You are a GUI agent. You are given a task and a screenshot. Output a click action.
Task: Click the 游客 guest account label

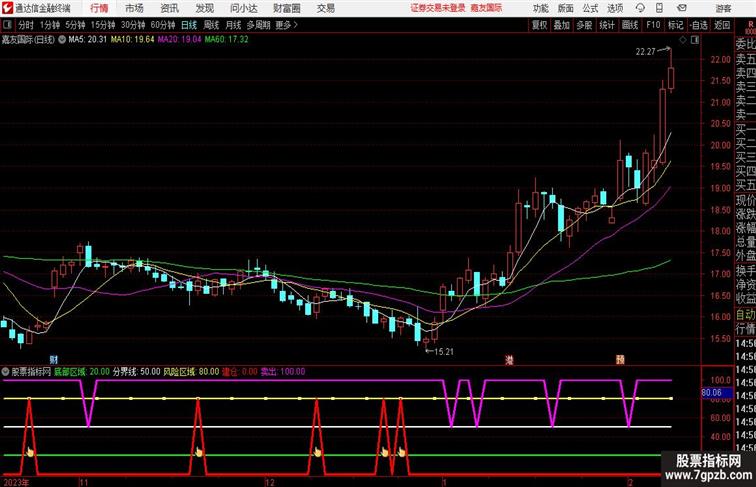point(723,8)
